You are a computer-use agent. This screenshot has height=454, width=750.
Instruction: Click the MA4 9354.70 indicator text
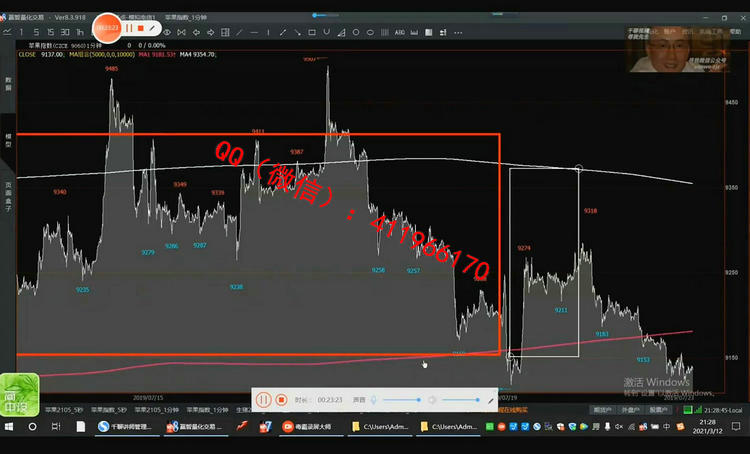pyautogui.click(x=197, y=55)
